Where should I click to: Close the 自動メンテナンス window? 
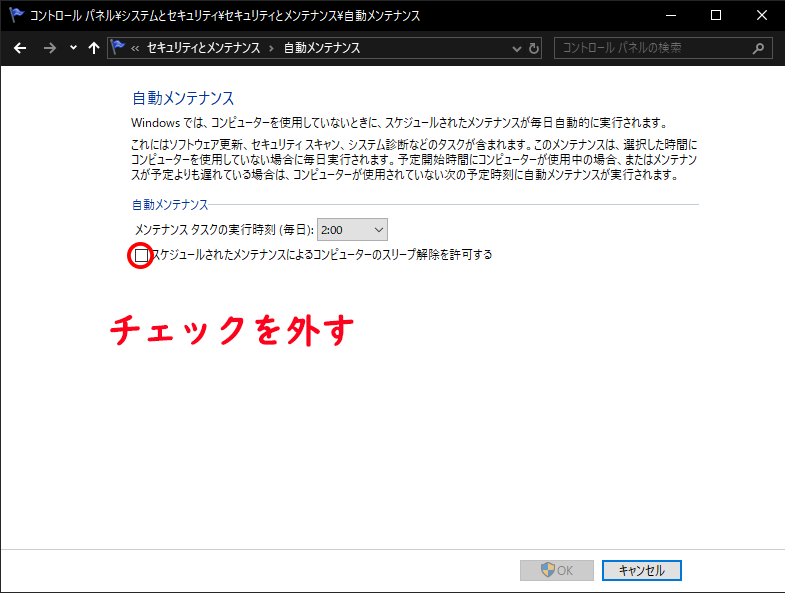(x=762, y=16)
